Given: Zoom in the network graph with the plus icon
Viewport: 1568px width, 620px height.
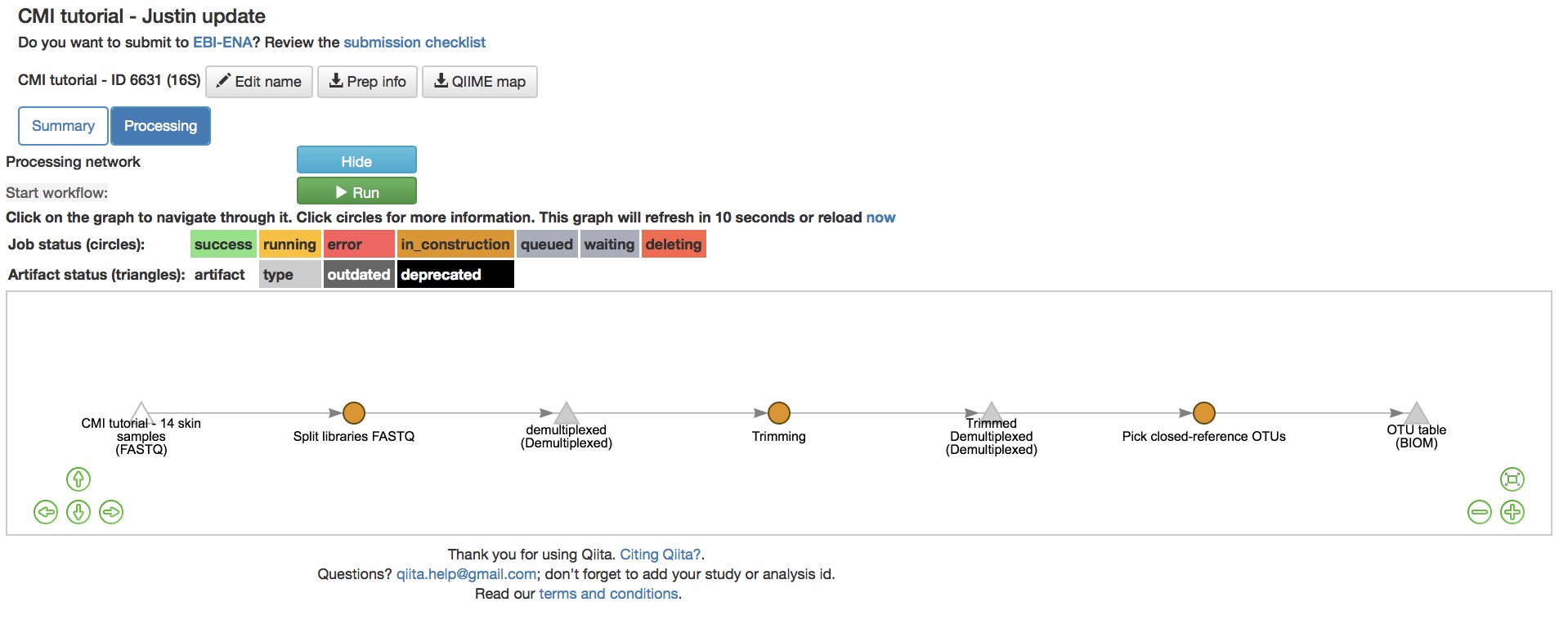Looking at the screenshot, I should [1512, 512].
